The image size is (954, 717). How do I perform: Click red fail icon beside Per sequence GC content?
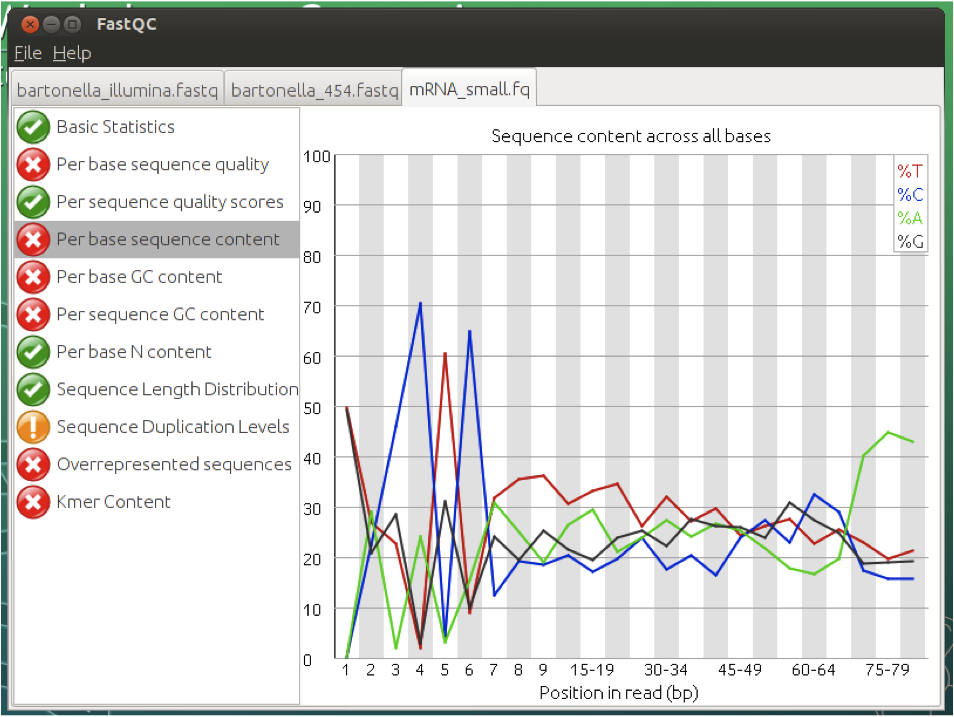pos(33,315)
